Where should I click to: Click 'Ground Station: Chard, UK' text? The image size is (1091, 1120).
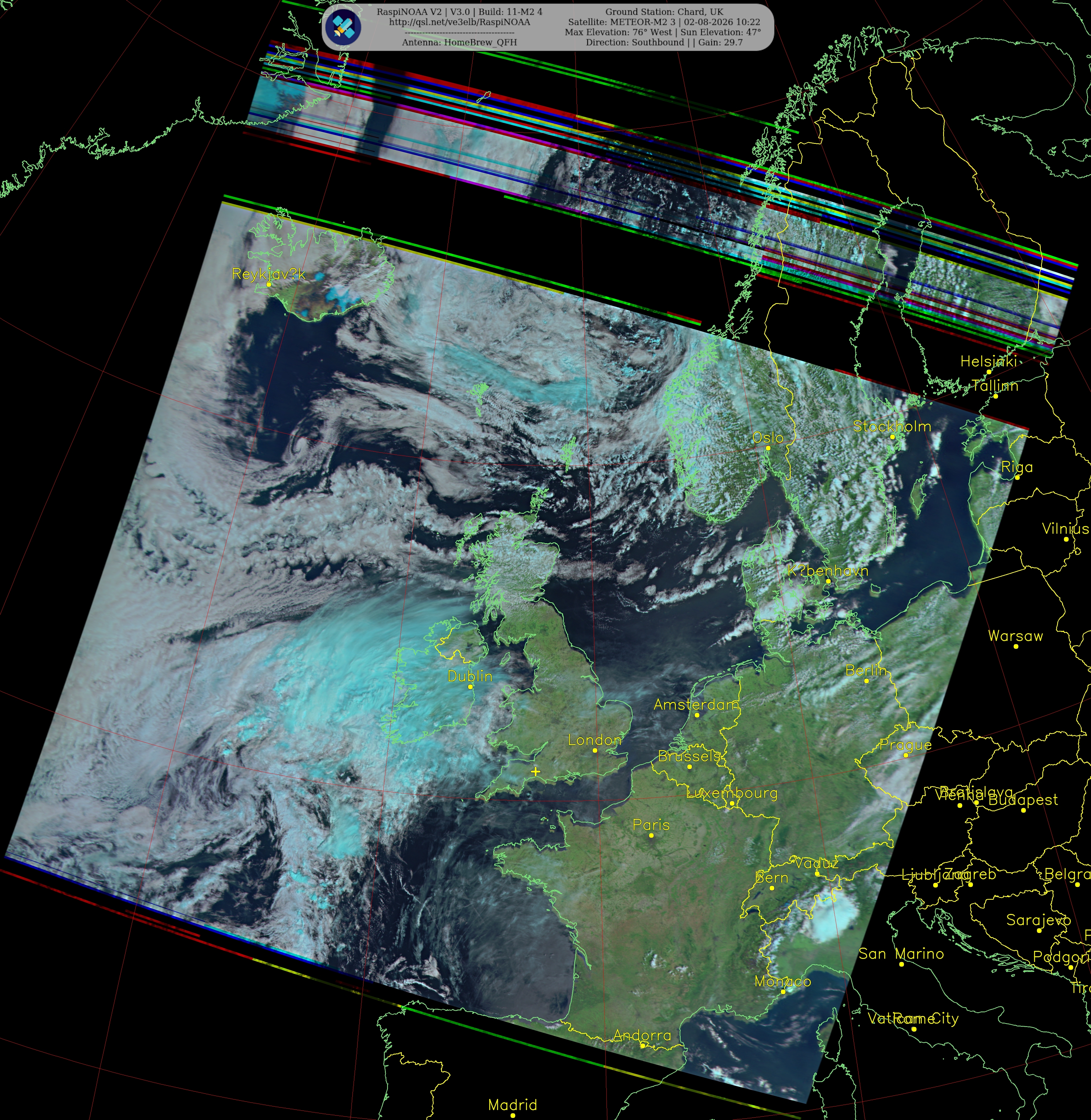pos(664,11)
